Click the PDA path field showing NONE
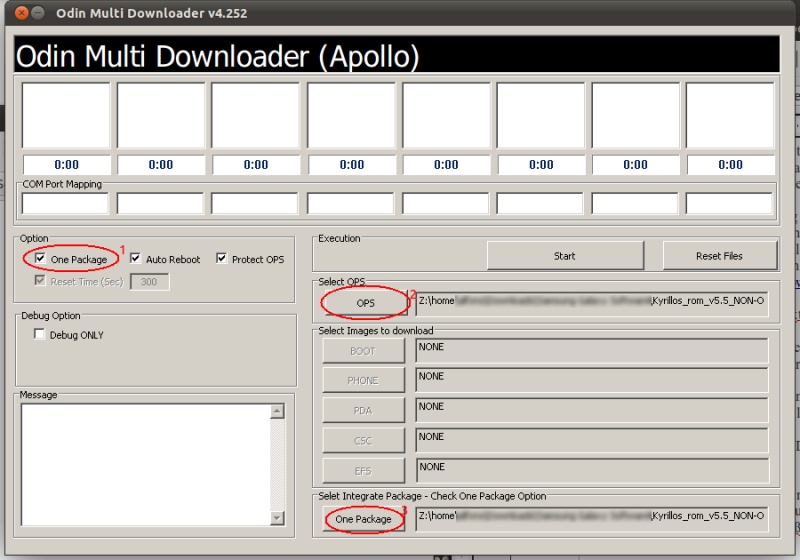The width and height of the screenshot is (800, 560). 592,411
